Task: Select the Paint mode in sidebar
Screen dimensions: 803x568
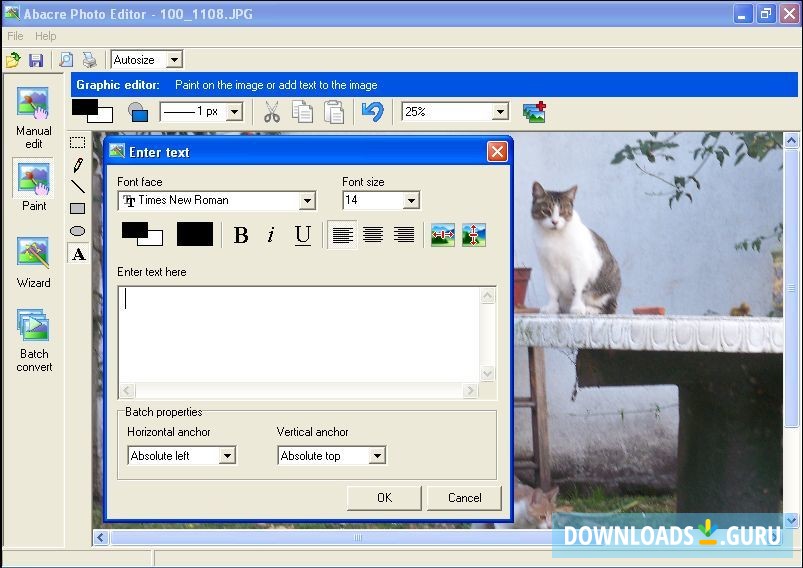Action: 34,185
